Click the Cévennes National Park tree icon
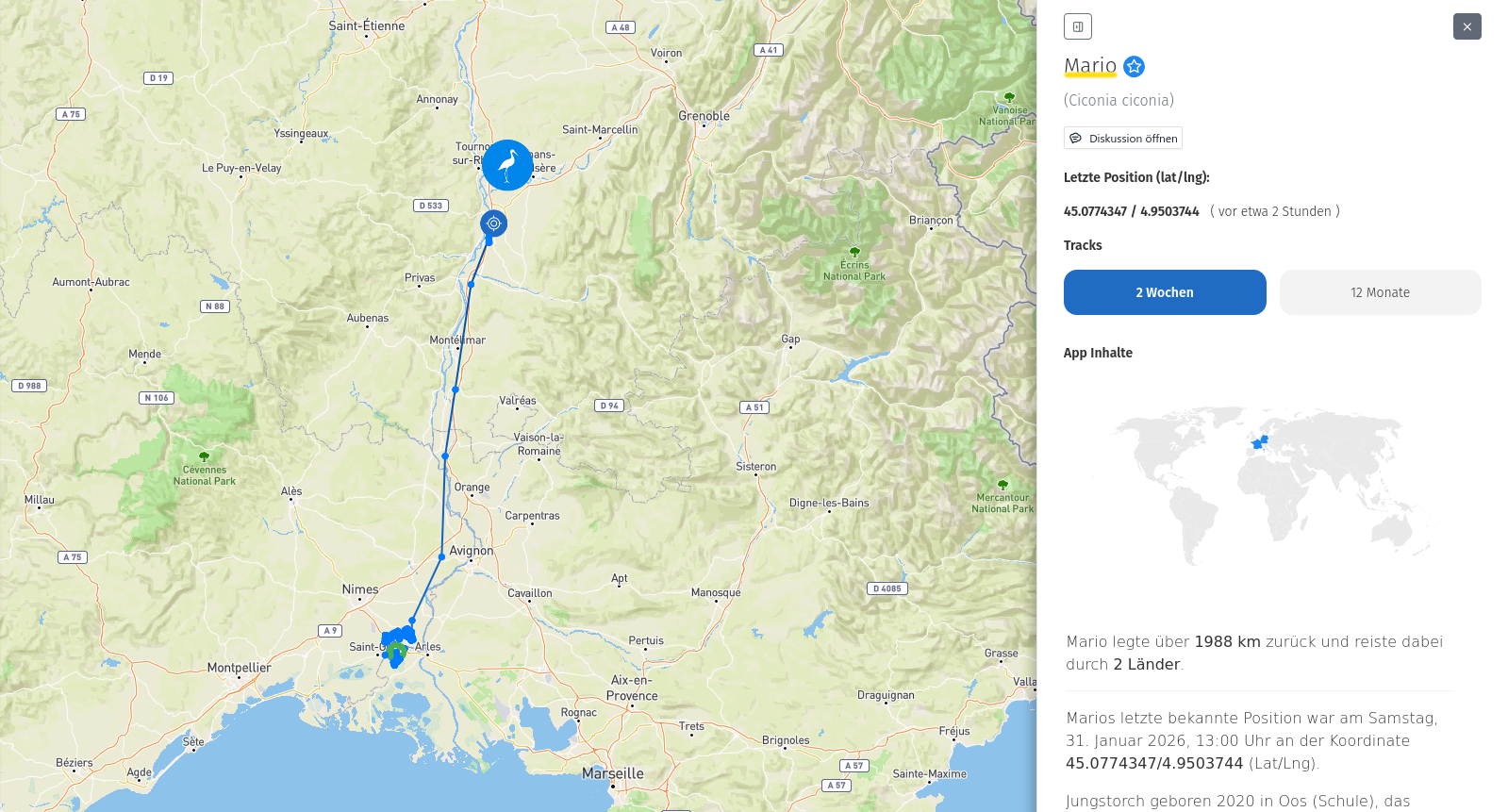 (x=204, y=456)
